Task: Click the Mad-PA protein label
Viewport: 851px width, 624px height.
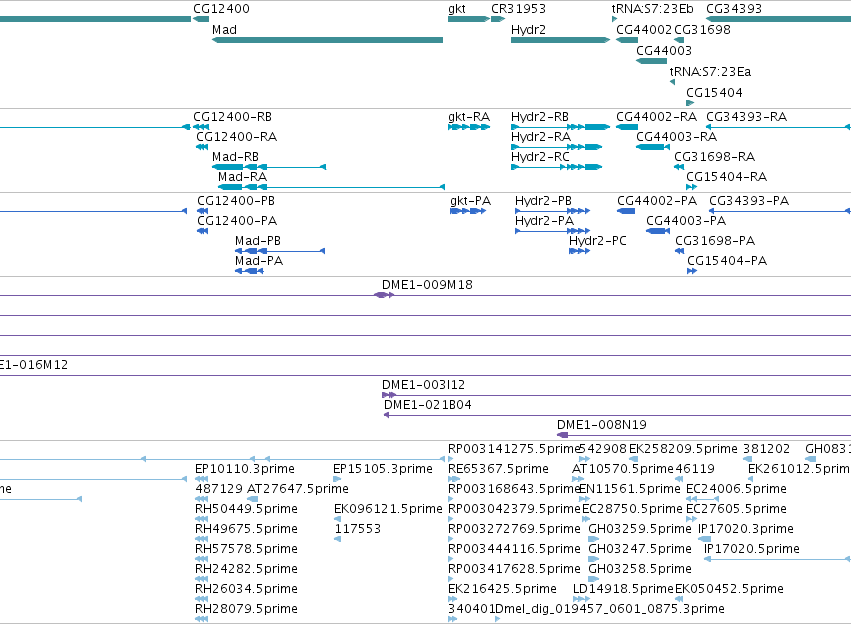Action: click(259, 261)
